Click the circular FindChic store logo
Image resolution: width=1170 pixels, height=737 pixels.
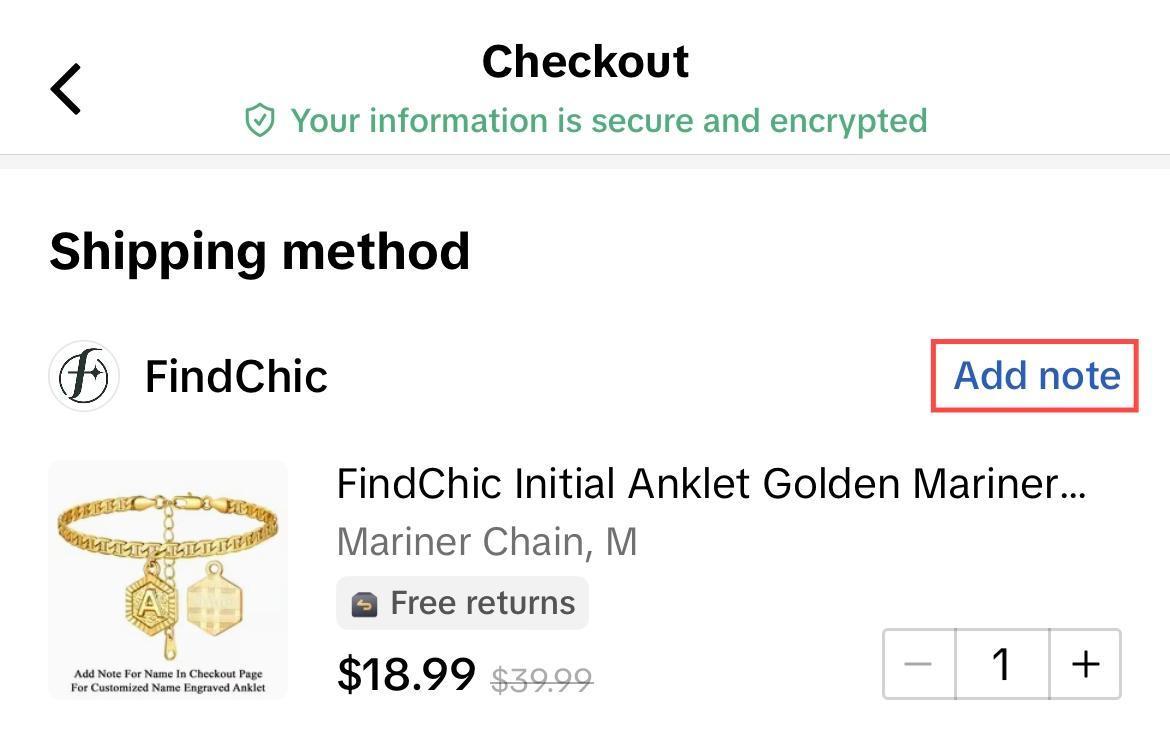coord(84,376)
